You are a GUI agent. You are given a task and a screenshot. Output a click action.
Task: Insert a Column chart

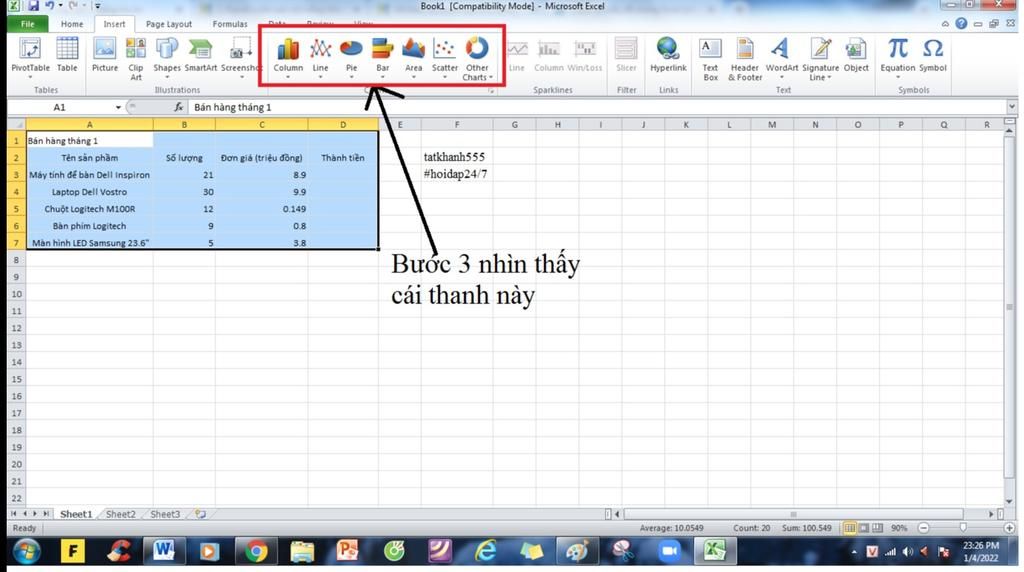pyautogui.click(x=288, y=57)
